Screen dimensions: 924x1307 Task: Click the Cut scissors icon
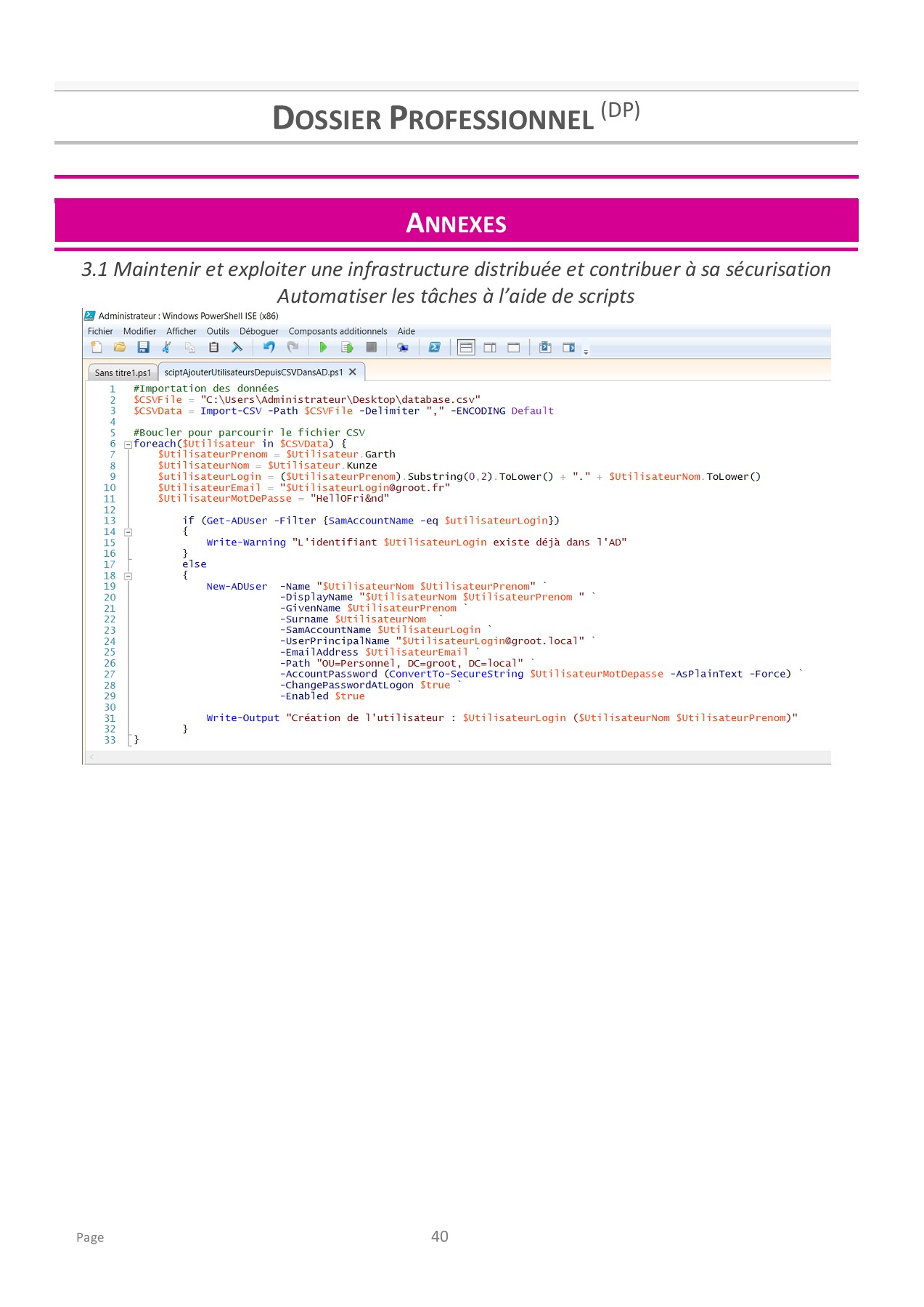pos(167,348)
